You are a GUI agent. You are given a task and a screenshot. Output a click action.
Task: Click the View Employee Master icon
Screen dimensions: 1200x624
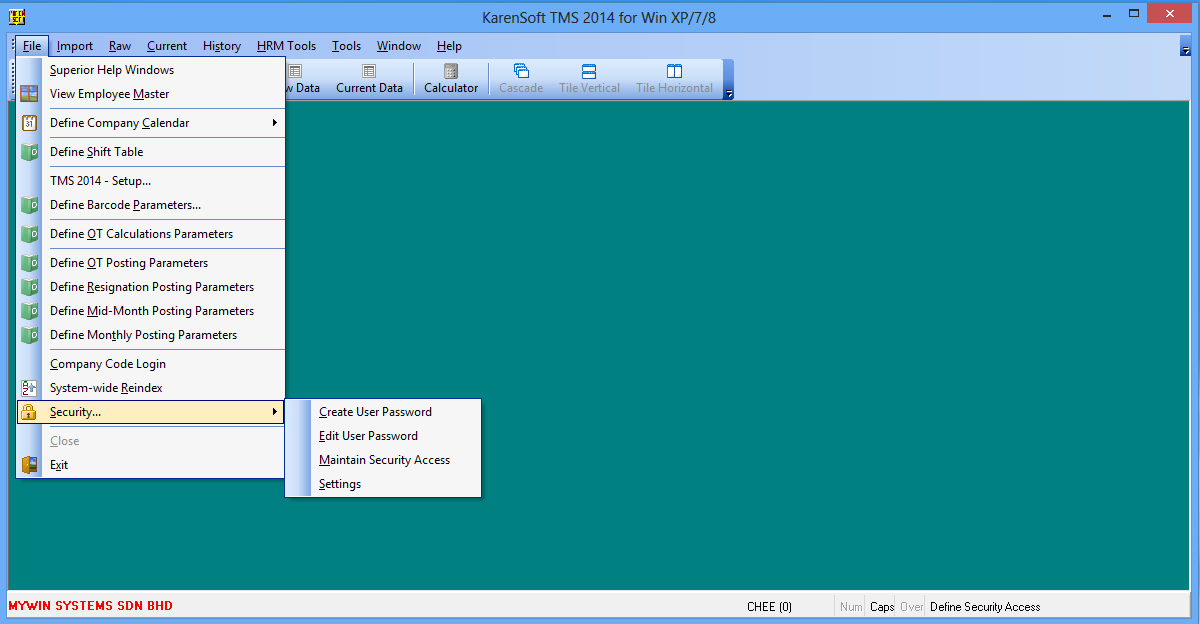[x=29, y=94]
